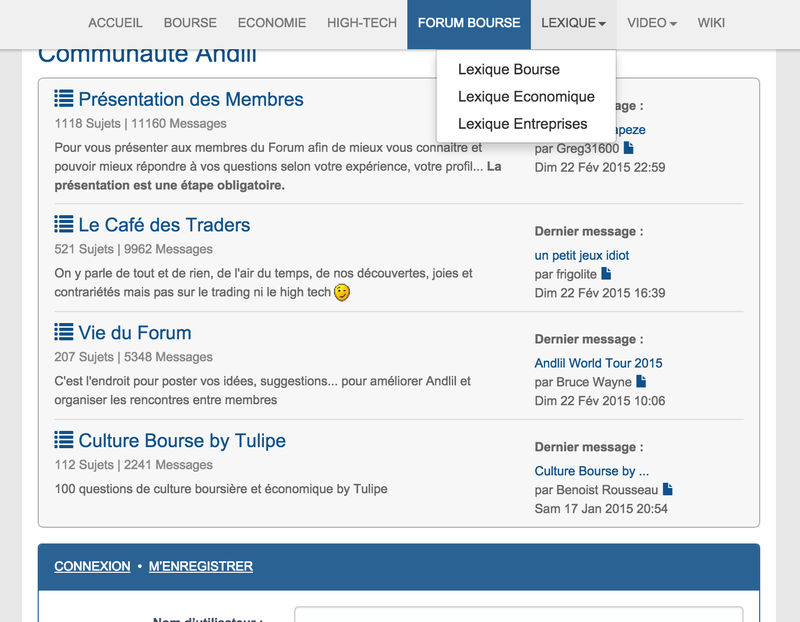Click the list icon beside Culture Bourse by Tulipe
The image size is (800, 622).
64,440
